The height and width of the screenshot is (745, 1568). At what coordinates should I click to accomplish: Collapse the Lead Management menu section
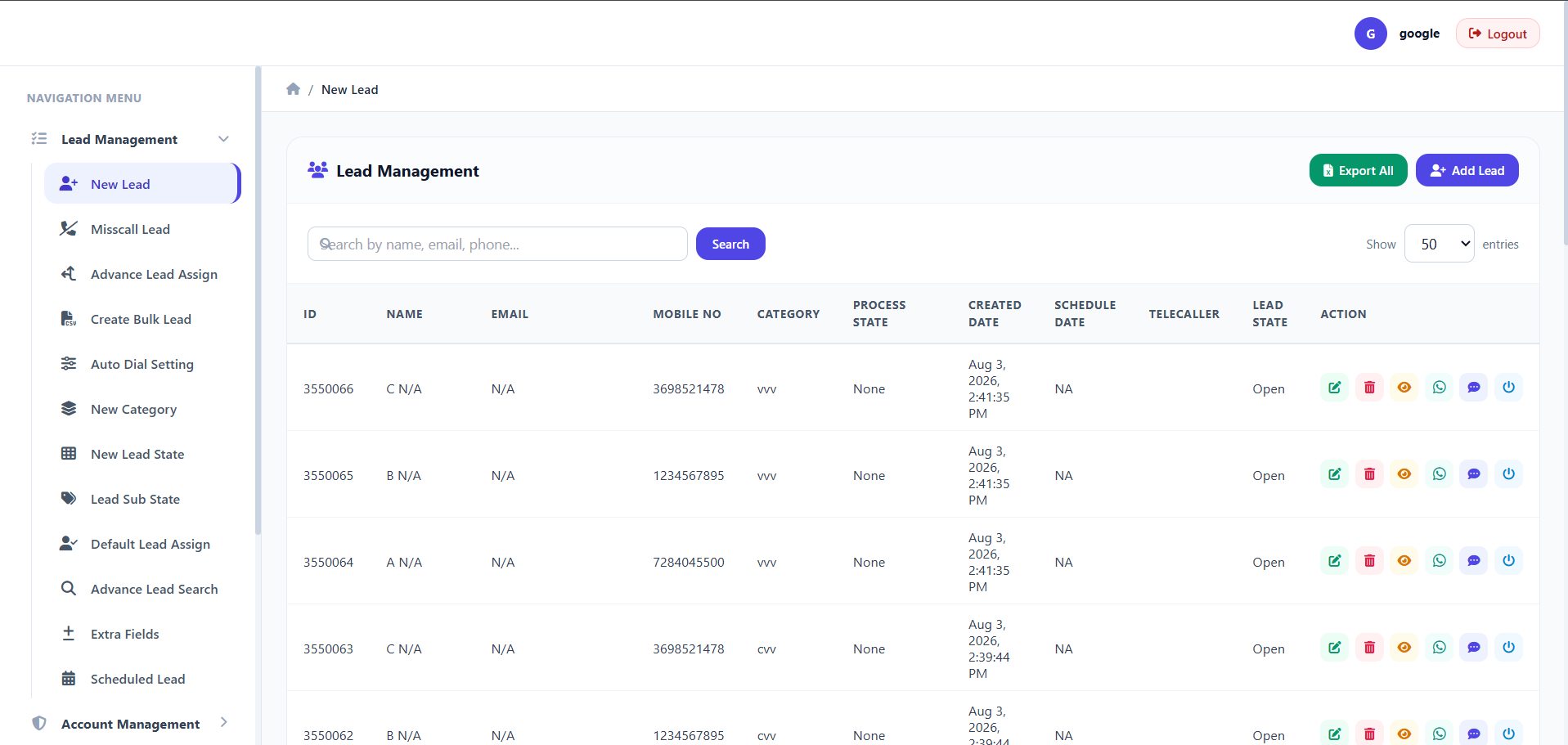pos(131,139)
